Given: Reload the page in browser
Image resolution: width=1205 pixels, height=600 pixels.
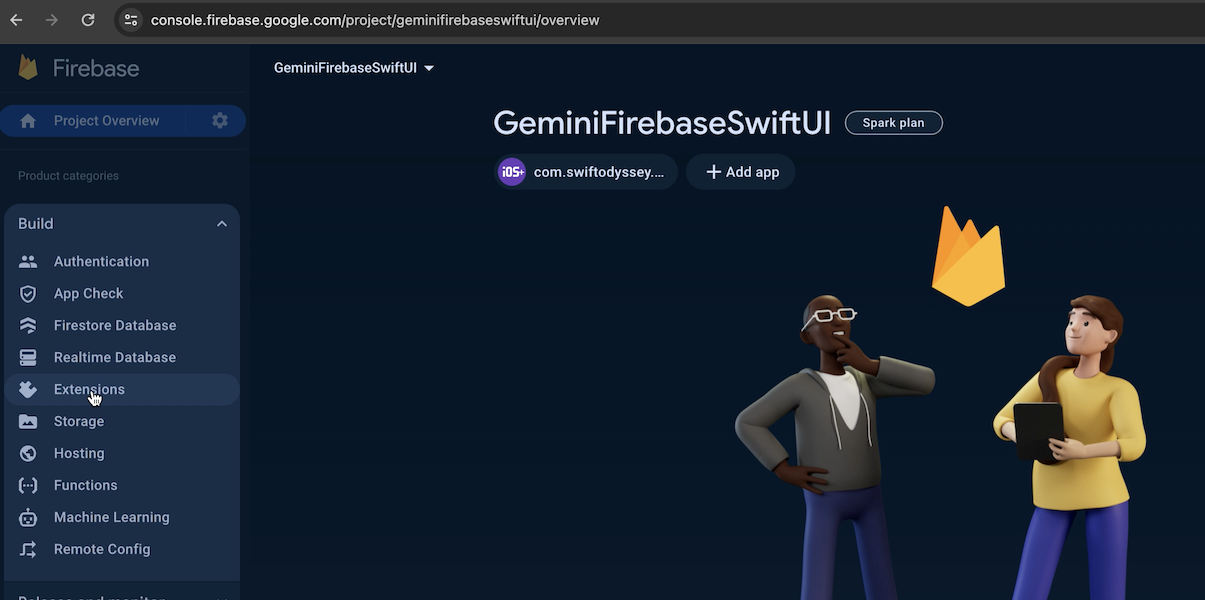Looking at the screenshot, I should click(88, 20).
